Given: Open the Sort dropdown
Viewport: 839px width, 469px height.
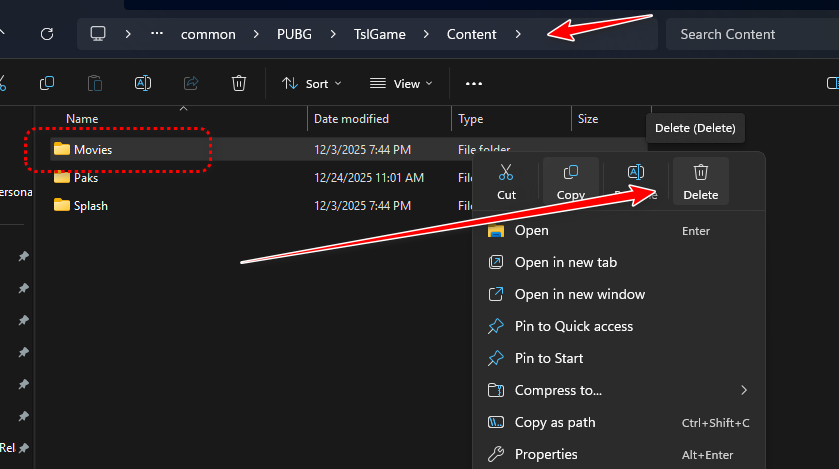Looking at the screenshot, I should [x=311, y=83].
